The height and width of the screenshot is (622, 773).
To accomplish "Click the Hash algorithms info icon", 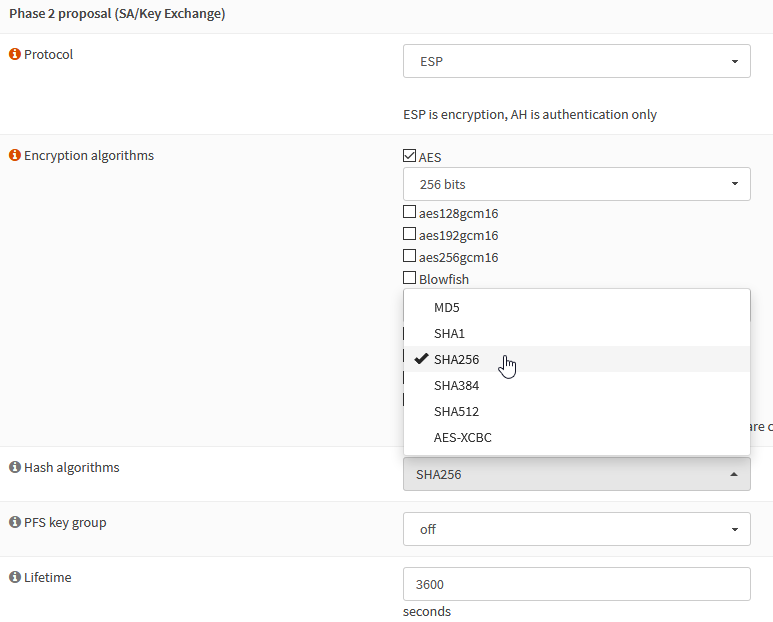I will click(x=15, y=468).
